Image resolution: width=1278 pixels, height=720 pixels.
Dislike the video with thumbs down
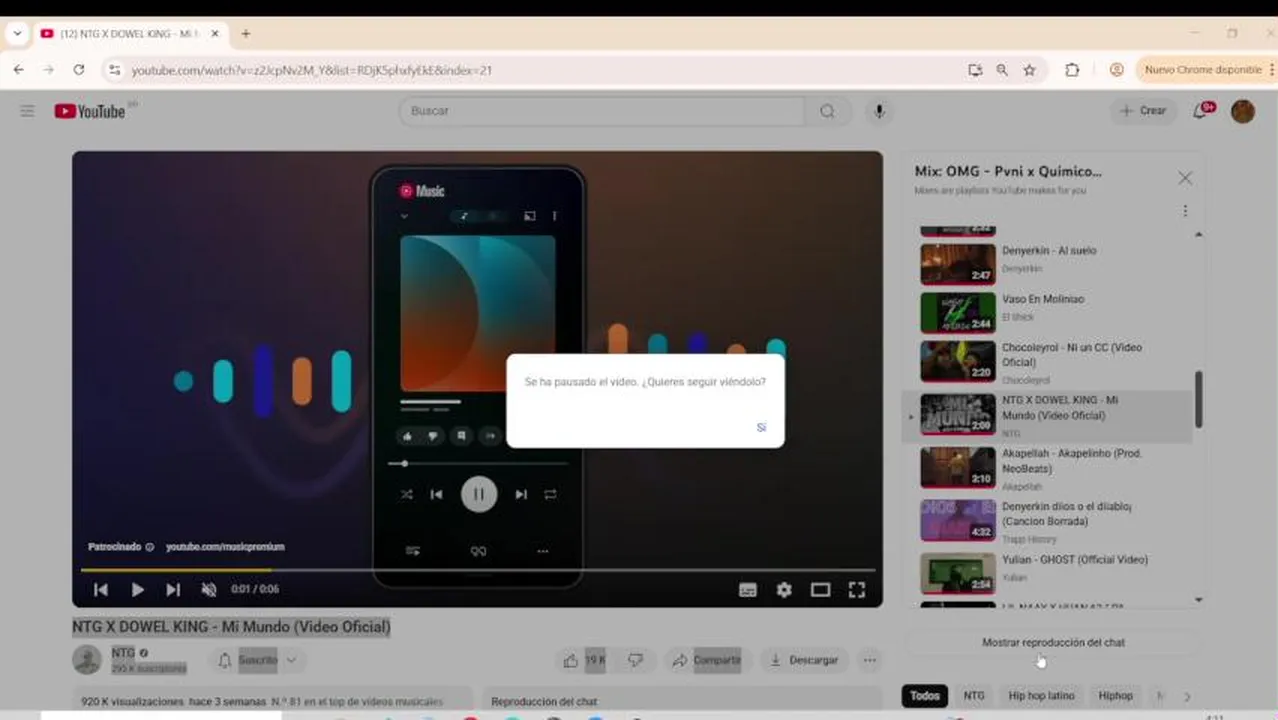(635, 660)
